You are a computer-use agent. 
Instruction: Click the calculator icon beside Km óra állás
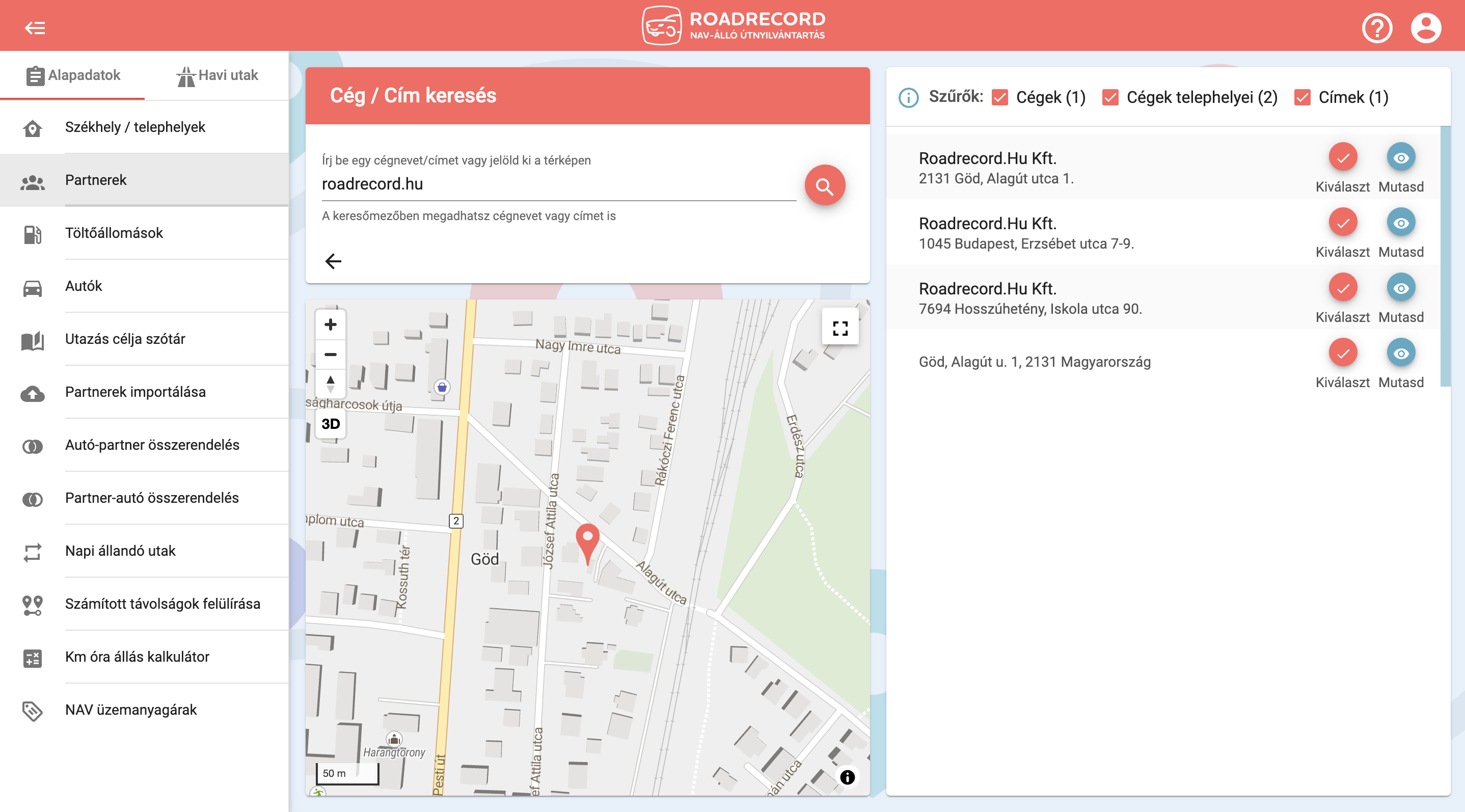coord(33,659)
